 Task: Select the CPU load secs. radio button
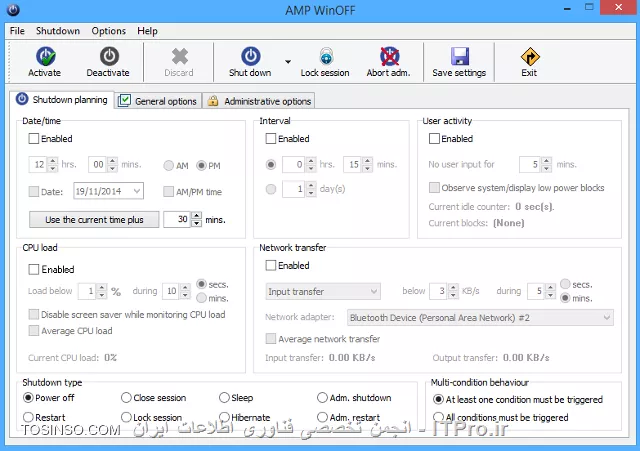coord(201,284)
